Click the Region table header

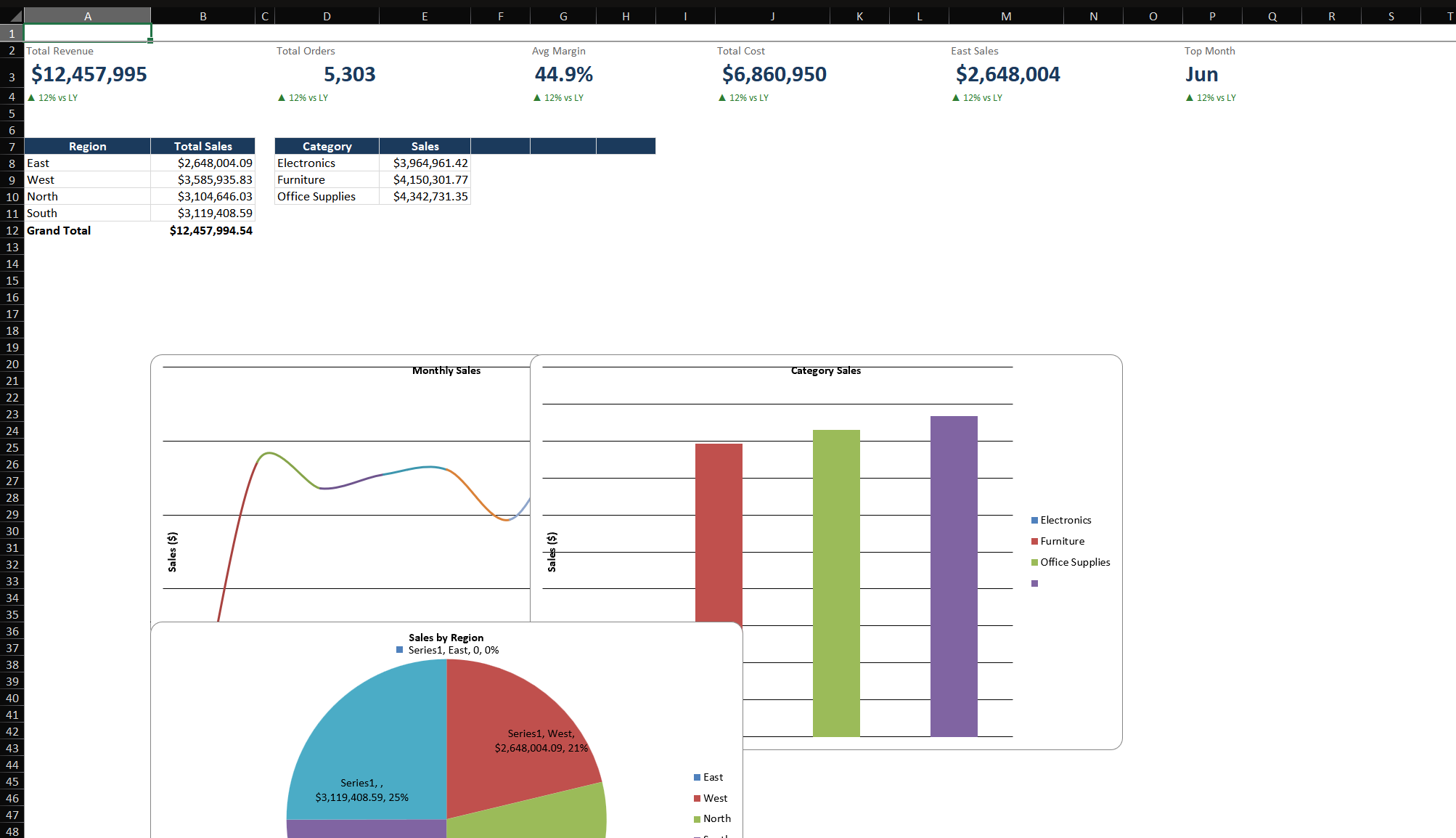pos(88,146)
